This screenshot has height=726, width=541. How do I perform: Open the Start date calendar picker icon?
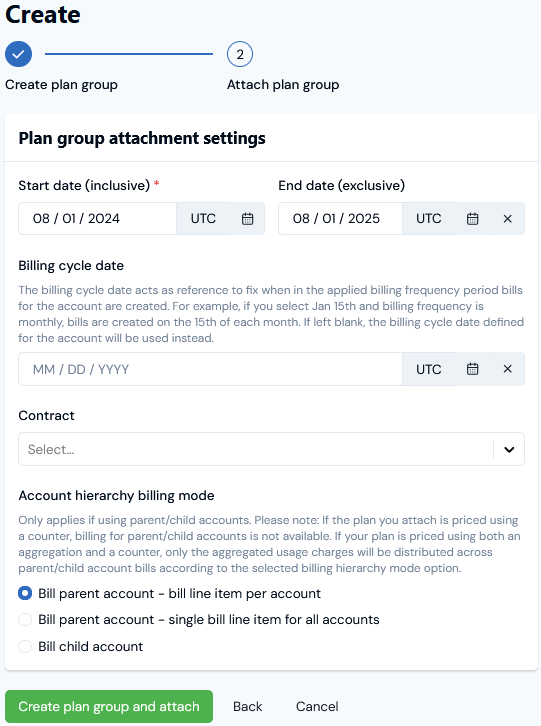coord(248,219)
